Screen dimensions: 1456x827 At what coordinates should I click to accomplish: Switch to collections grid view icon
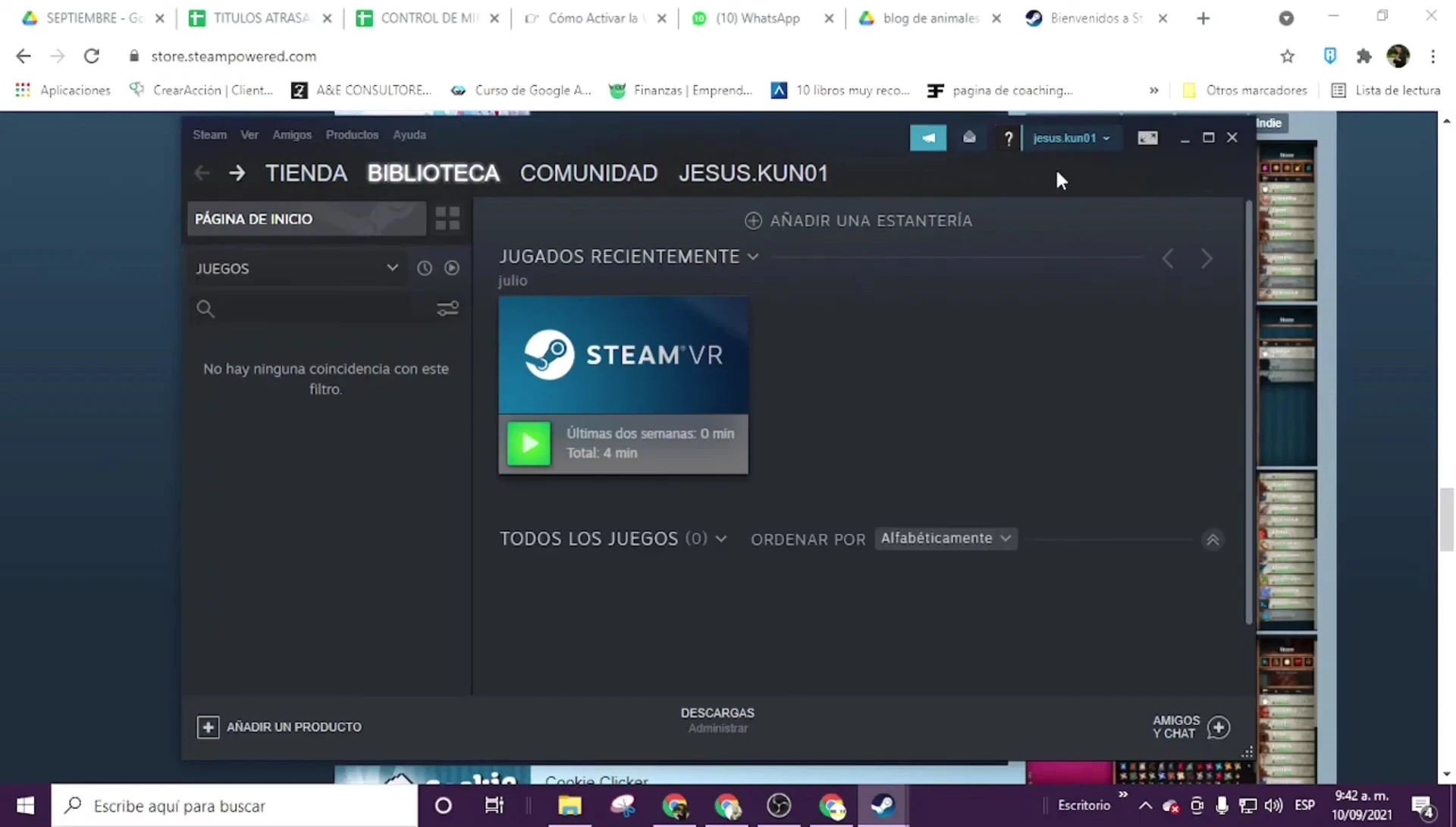point(447,219)
